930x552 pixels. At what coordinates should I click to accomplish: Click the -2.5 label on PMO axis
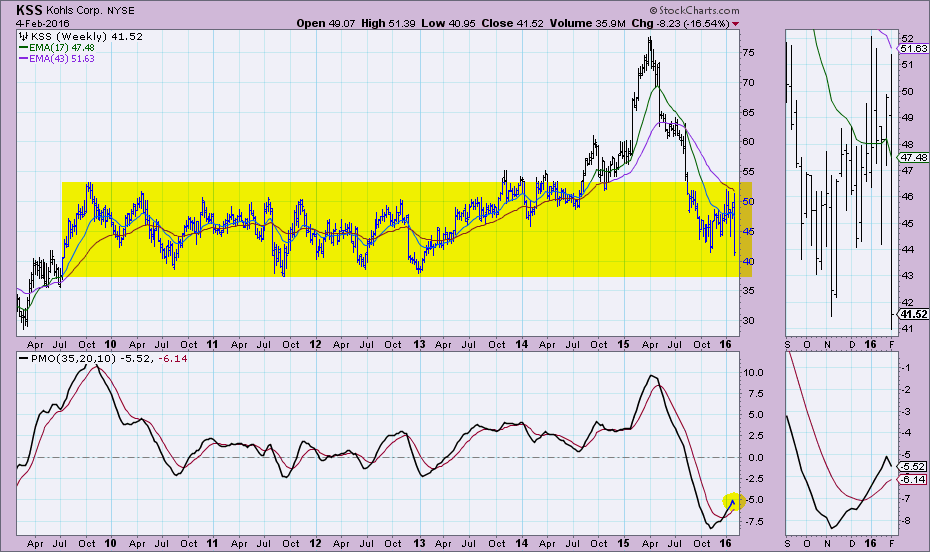pyautogui.click(x=754, y=478)
